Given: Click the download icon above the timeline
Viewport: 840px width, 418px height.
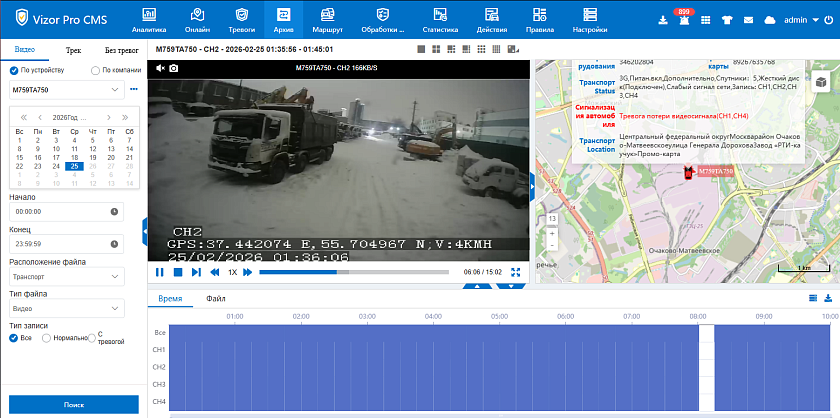Looking at the screenshot, I should [x=828, y=298].
